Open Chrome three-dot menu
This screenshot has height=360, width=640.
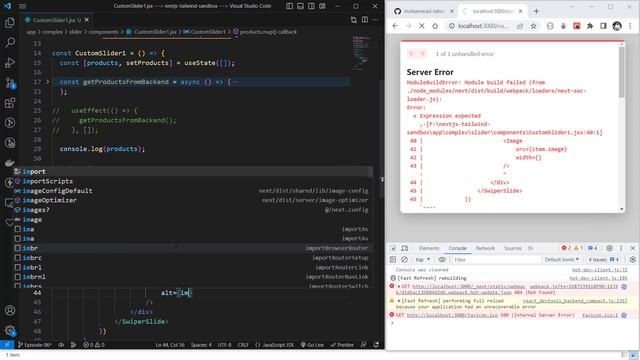click(x=630, y=26)
